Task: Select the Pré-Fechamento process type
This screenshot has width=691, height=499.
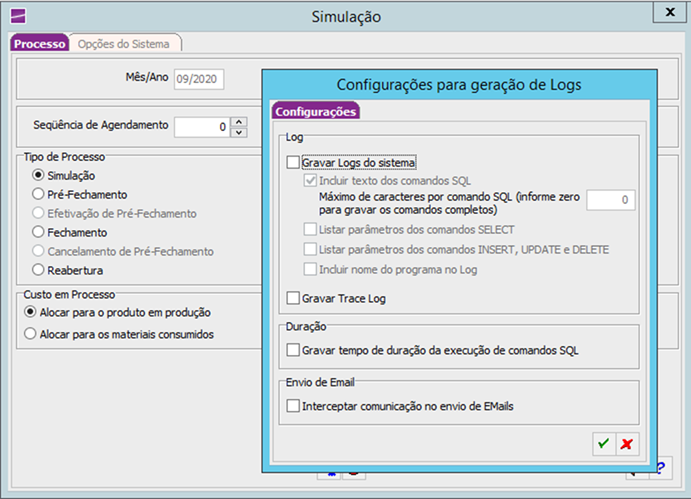Action: pyautogui.click(x=39, y=194)
